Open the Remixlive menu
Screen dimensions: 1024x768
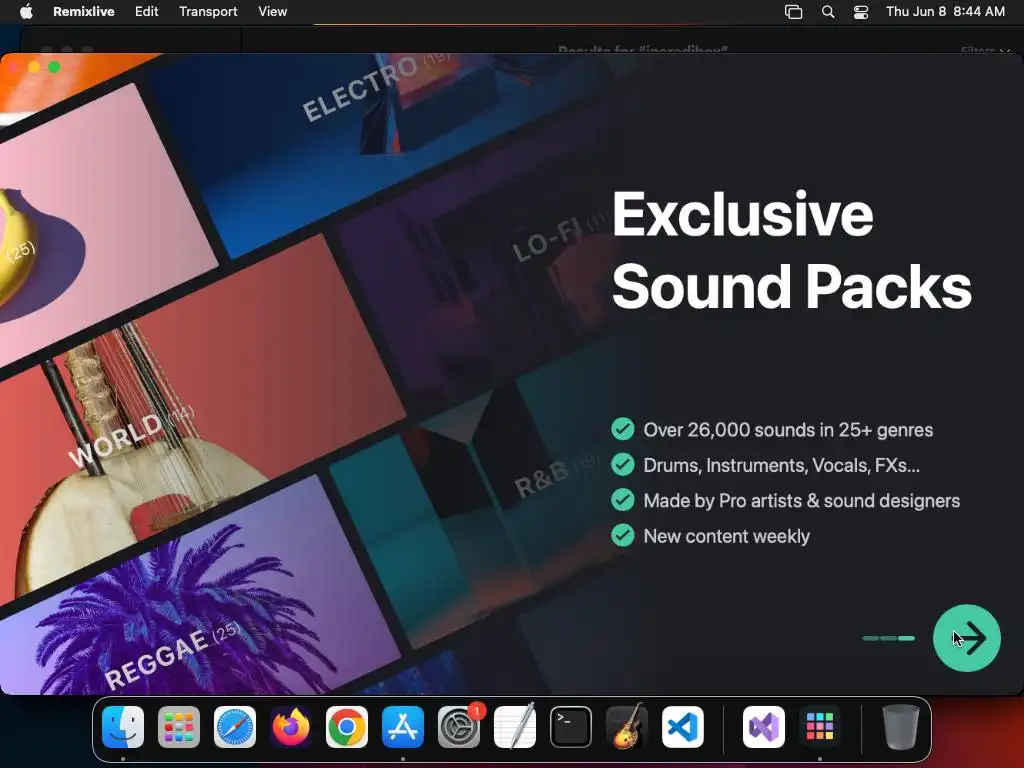(x=84, y=12)
